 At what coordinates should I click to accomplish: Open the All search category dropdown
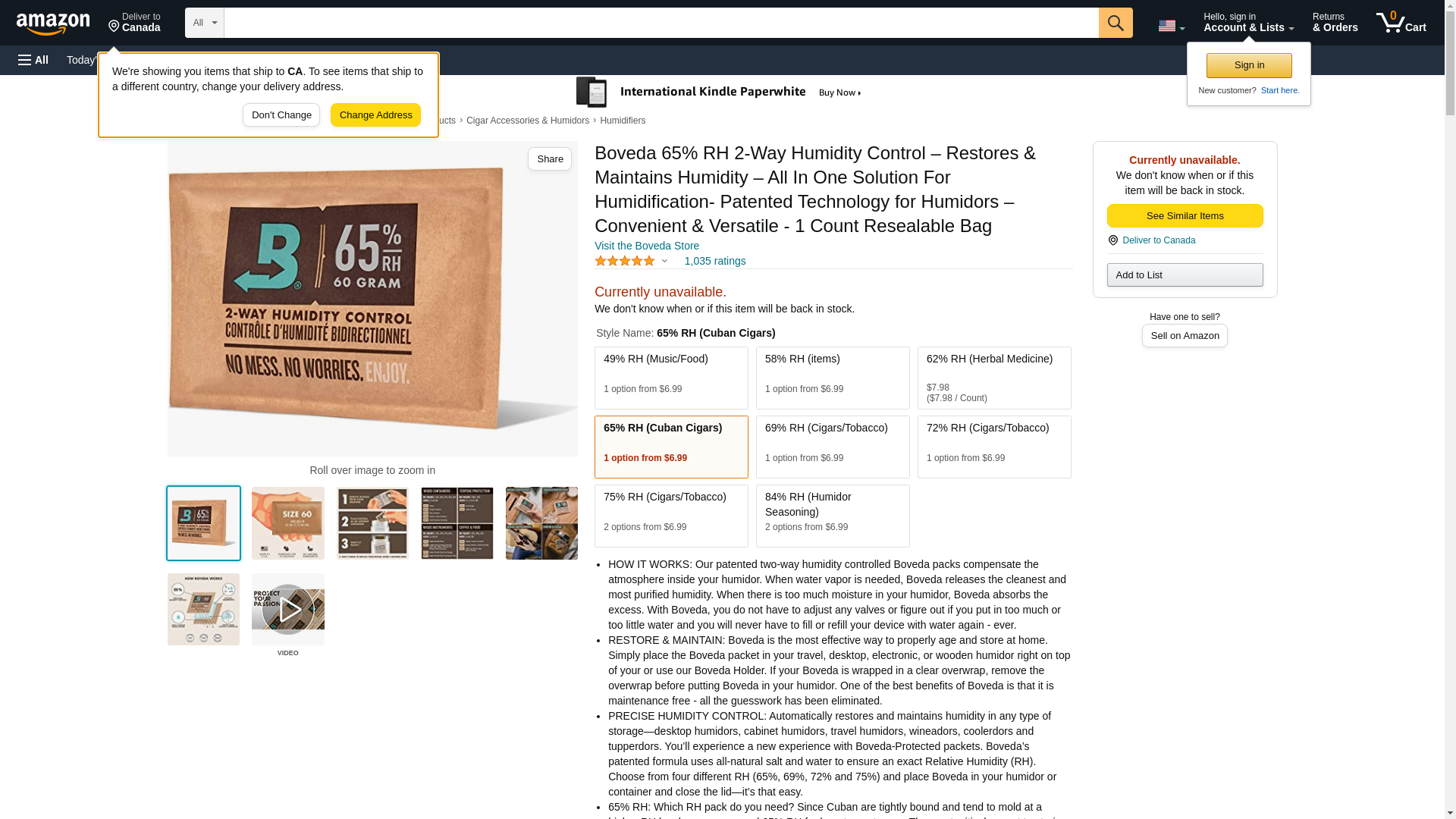coord(205,23)
